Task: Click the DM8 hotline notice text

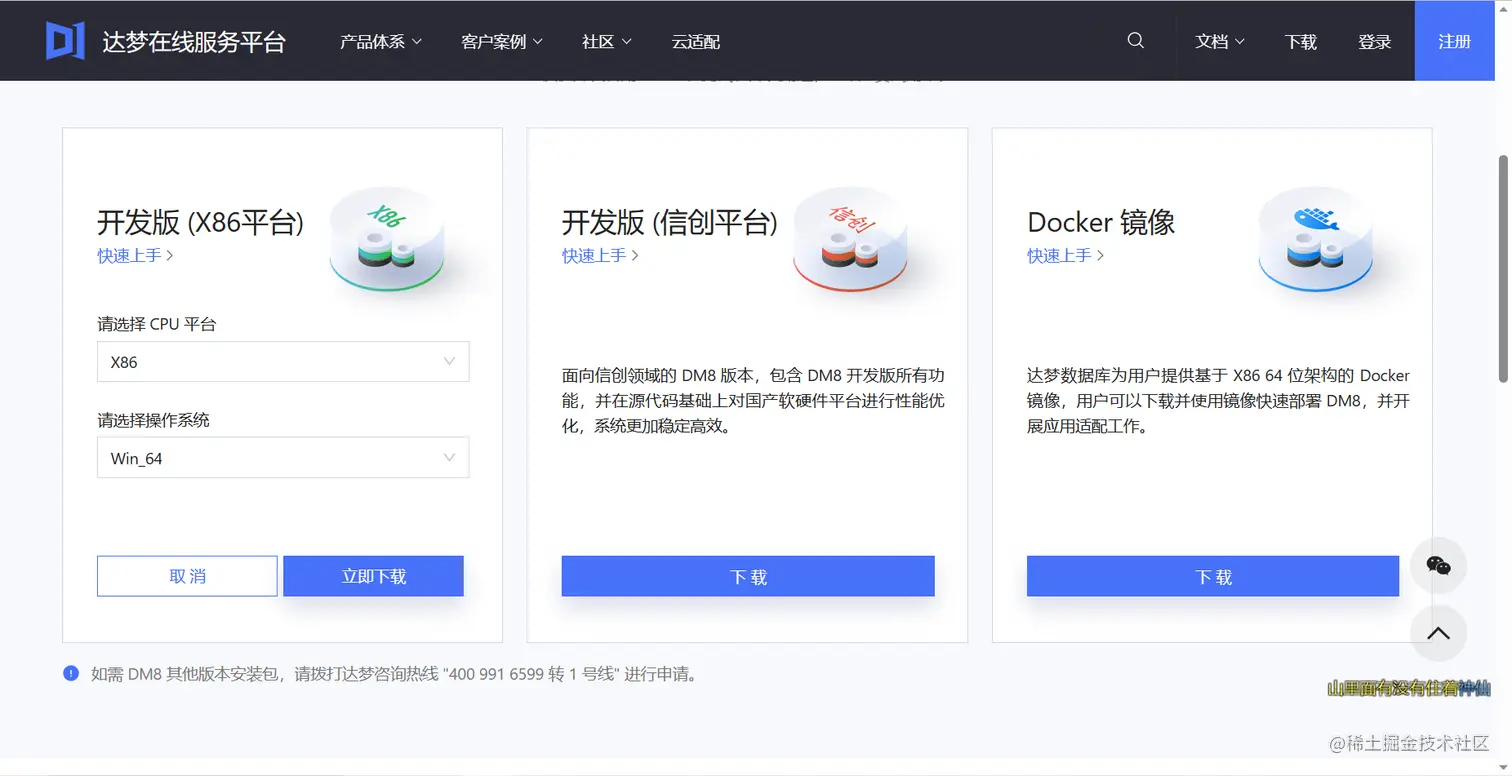Action: [395, 674]
